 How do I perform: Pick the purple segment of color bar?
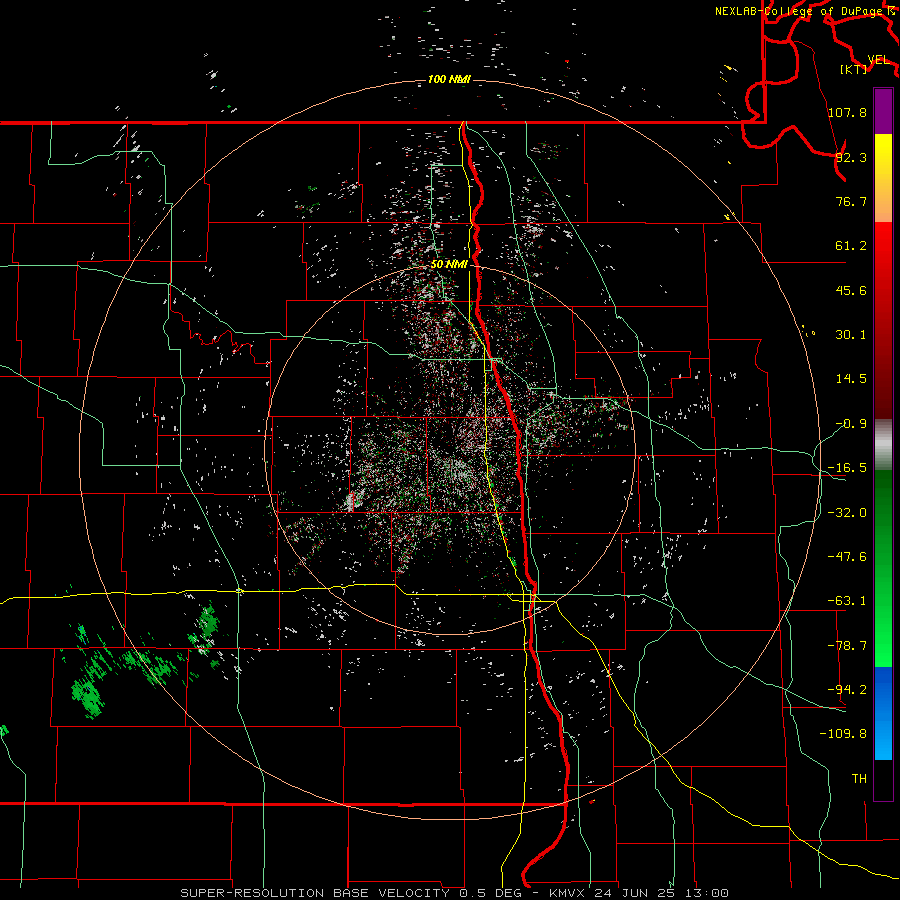883,111
